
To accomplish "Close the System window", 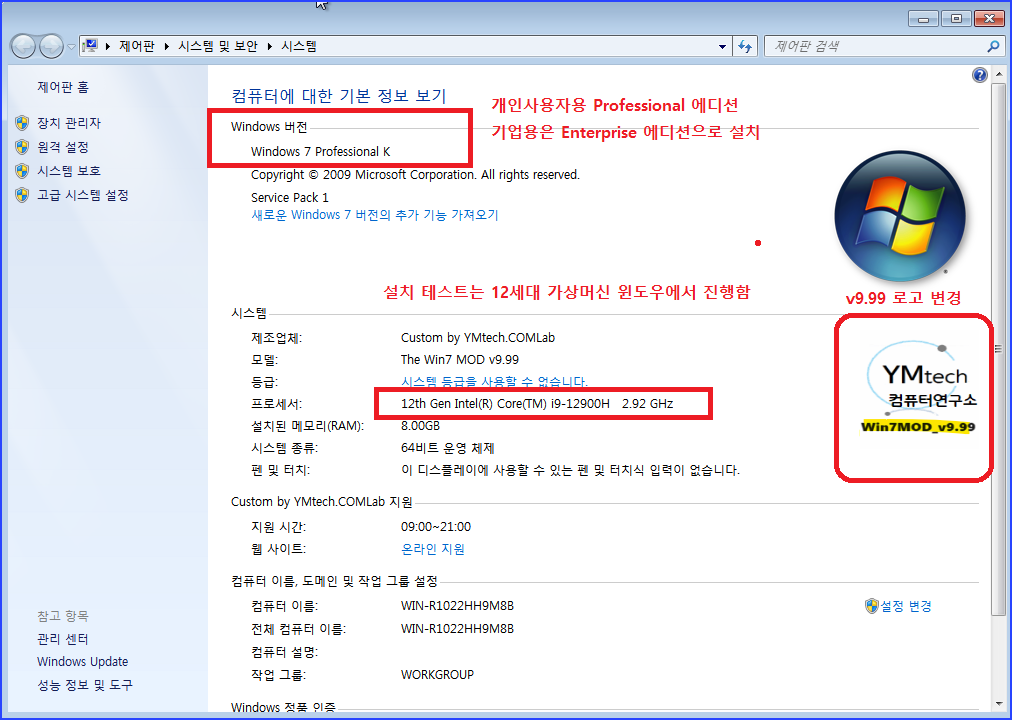I will [989, 19].
